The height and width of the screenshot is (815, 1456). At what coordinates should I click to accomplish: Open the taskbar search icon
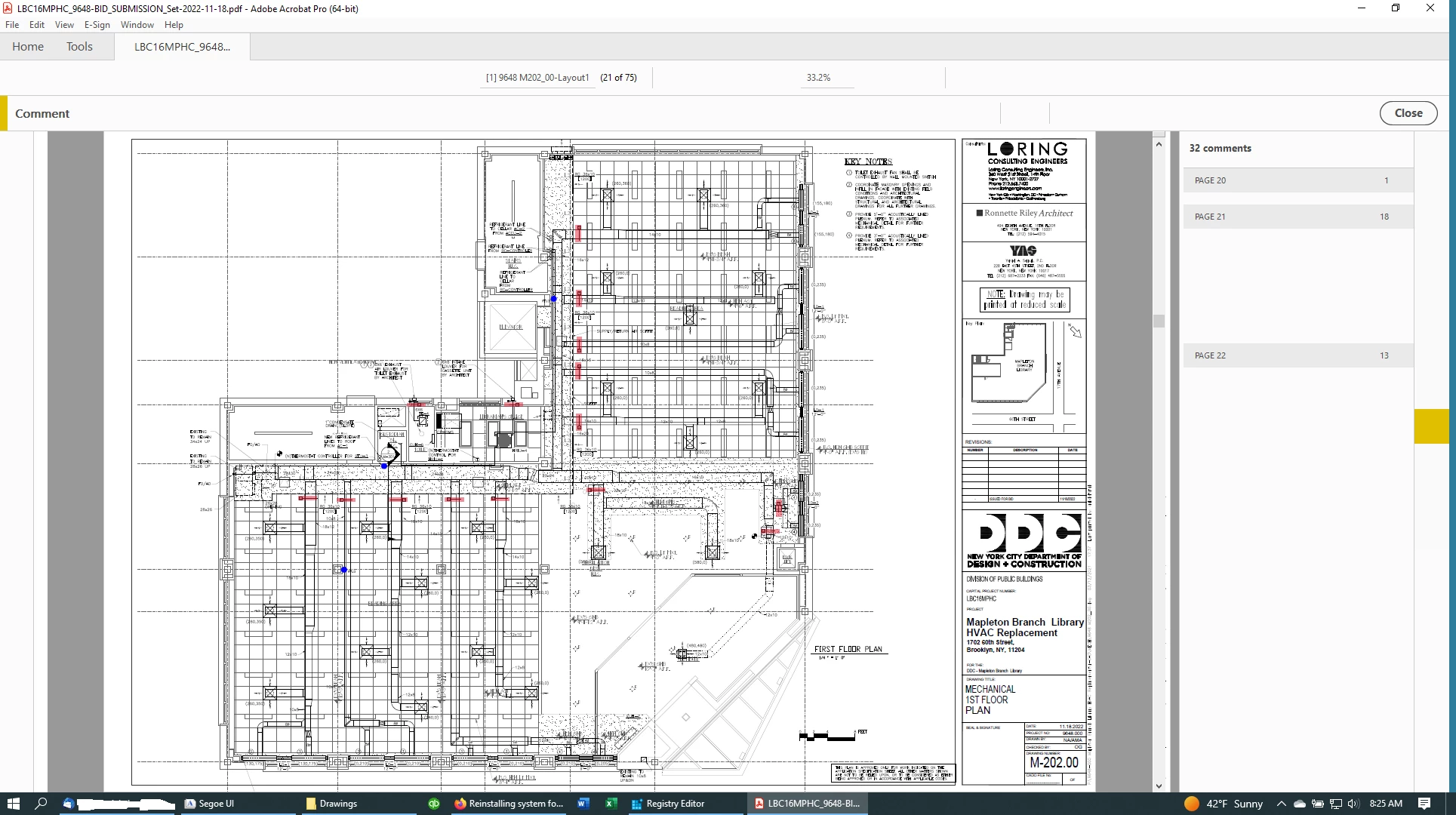(x=42, y=804)
